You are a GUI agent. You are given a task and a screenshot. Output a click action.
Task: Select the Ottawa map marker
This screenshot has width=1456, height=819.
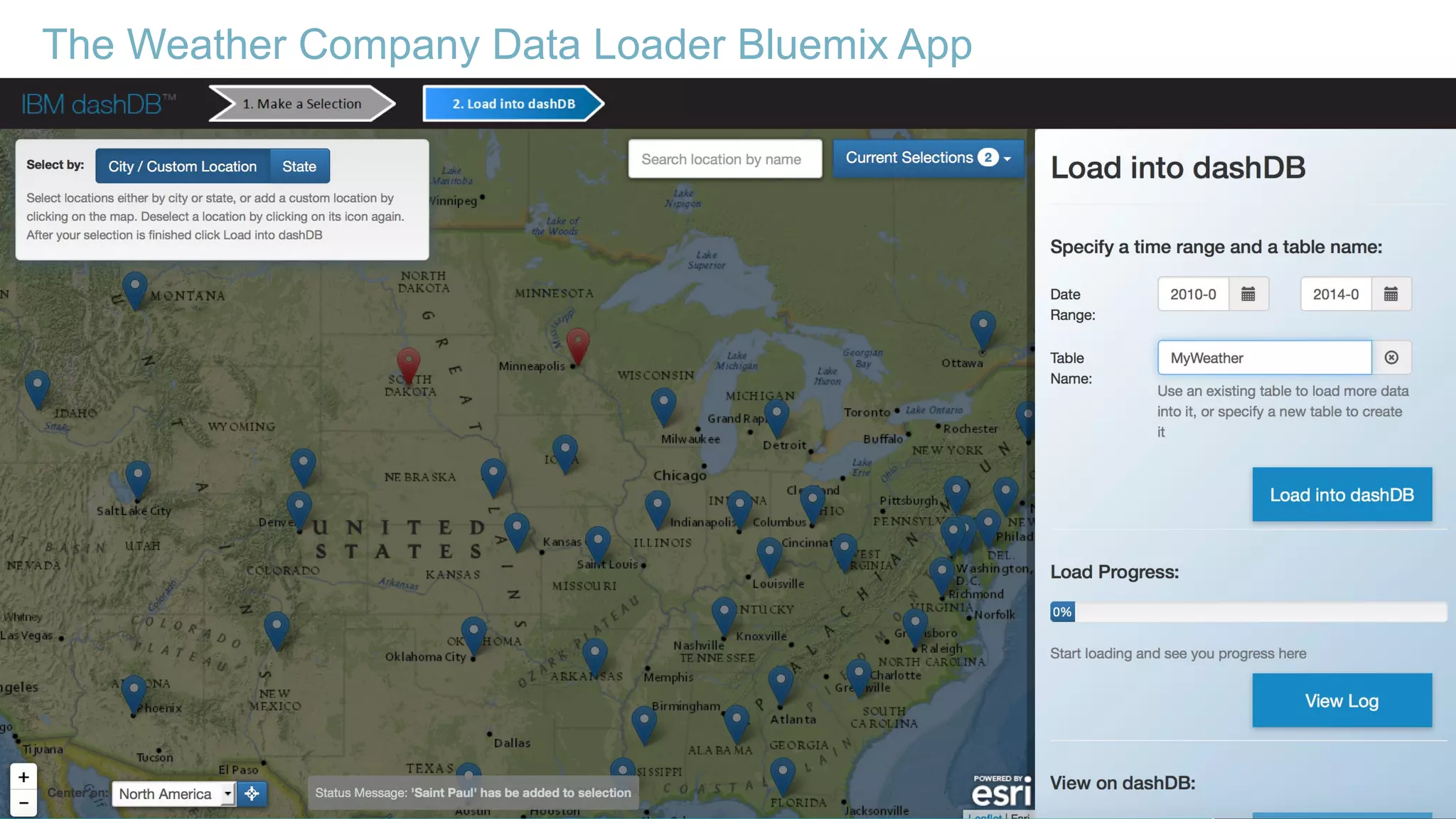pos(983,330)
